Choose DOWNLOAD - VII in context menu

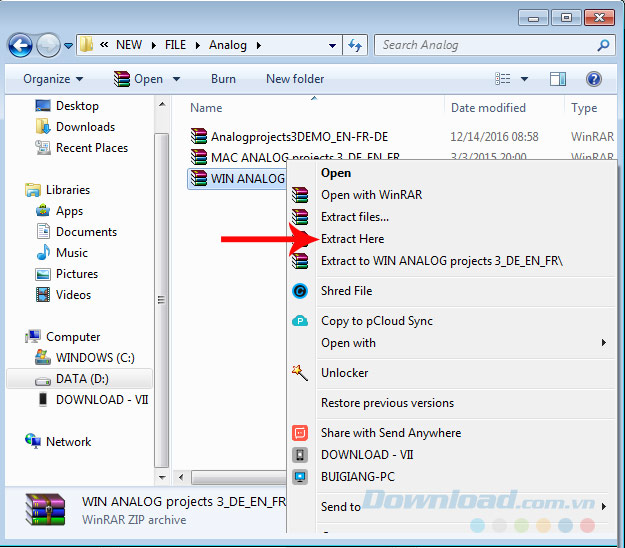point(367,455)
